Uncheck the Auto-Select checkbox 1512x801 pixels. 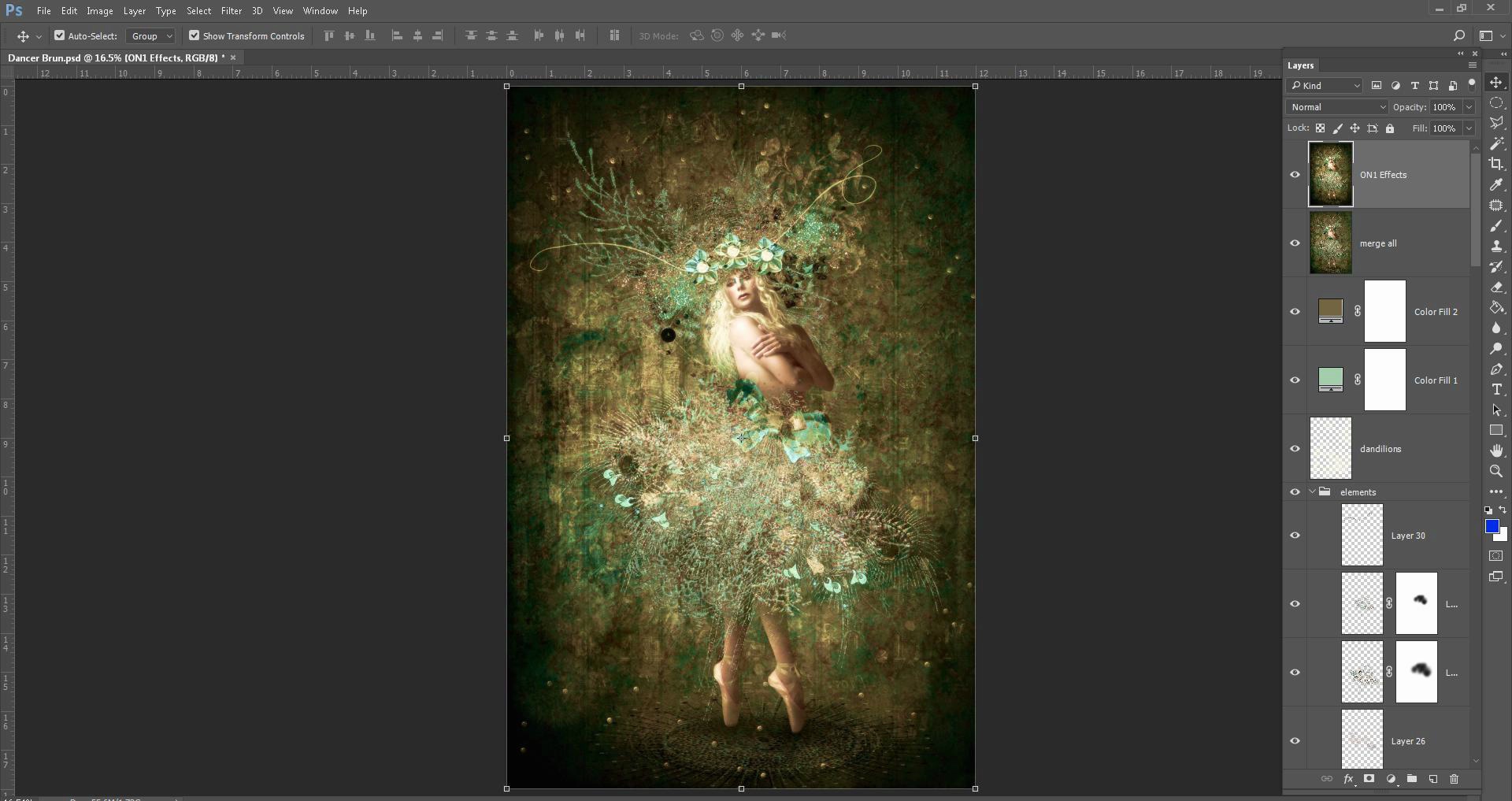tap(59, 35)
